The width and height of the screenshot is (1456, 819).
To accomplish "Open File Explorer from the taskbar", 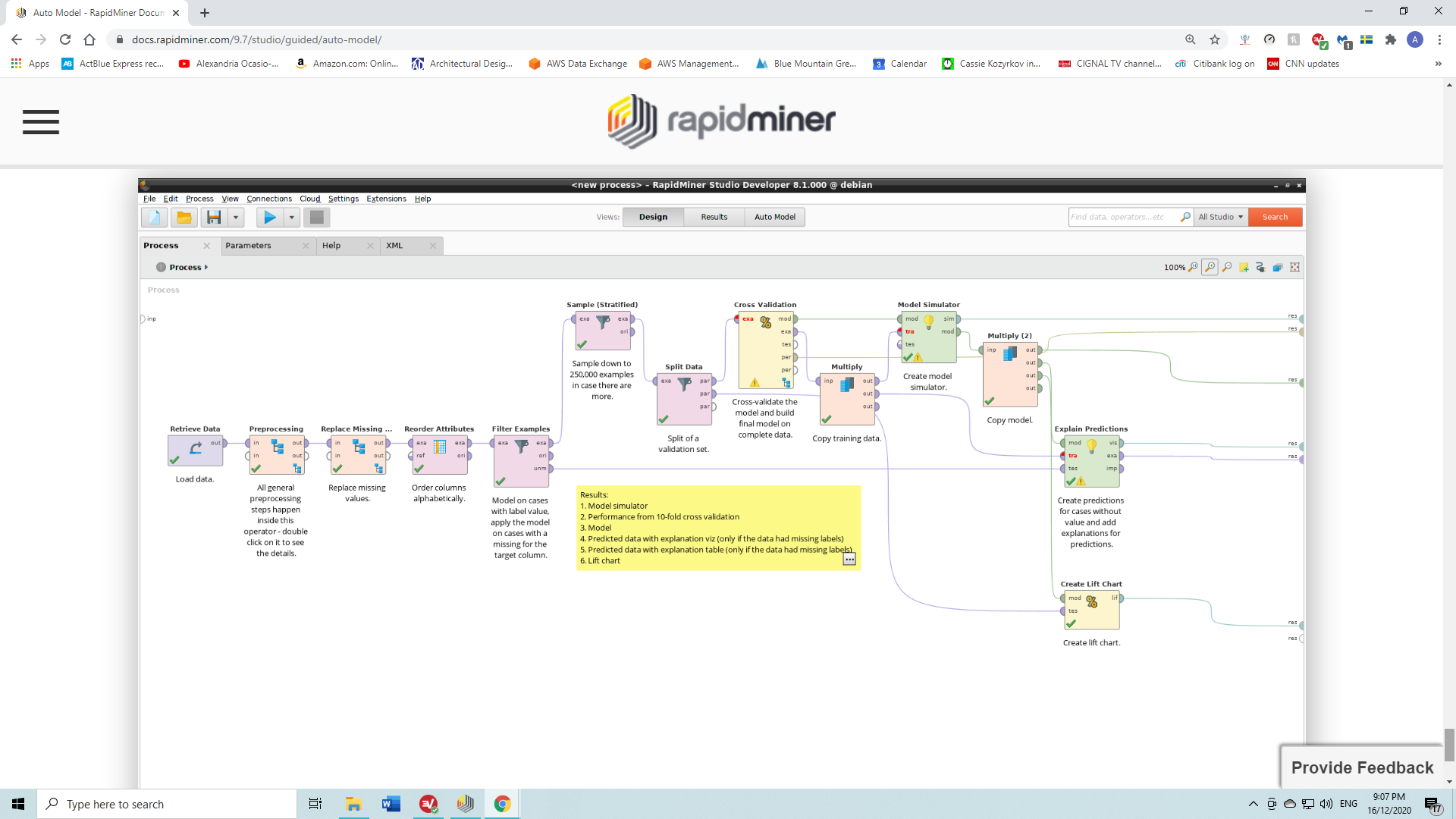I will click(x=353, y=804).
